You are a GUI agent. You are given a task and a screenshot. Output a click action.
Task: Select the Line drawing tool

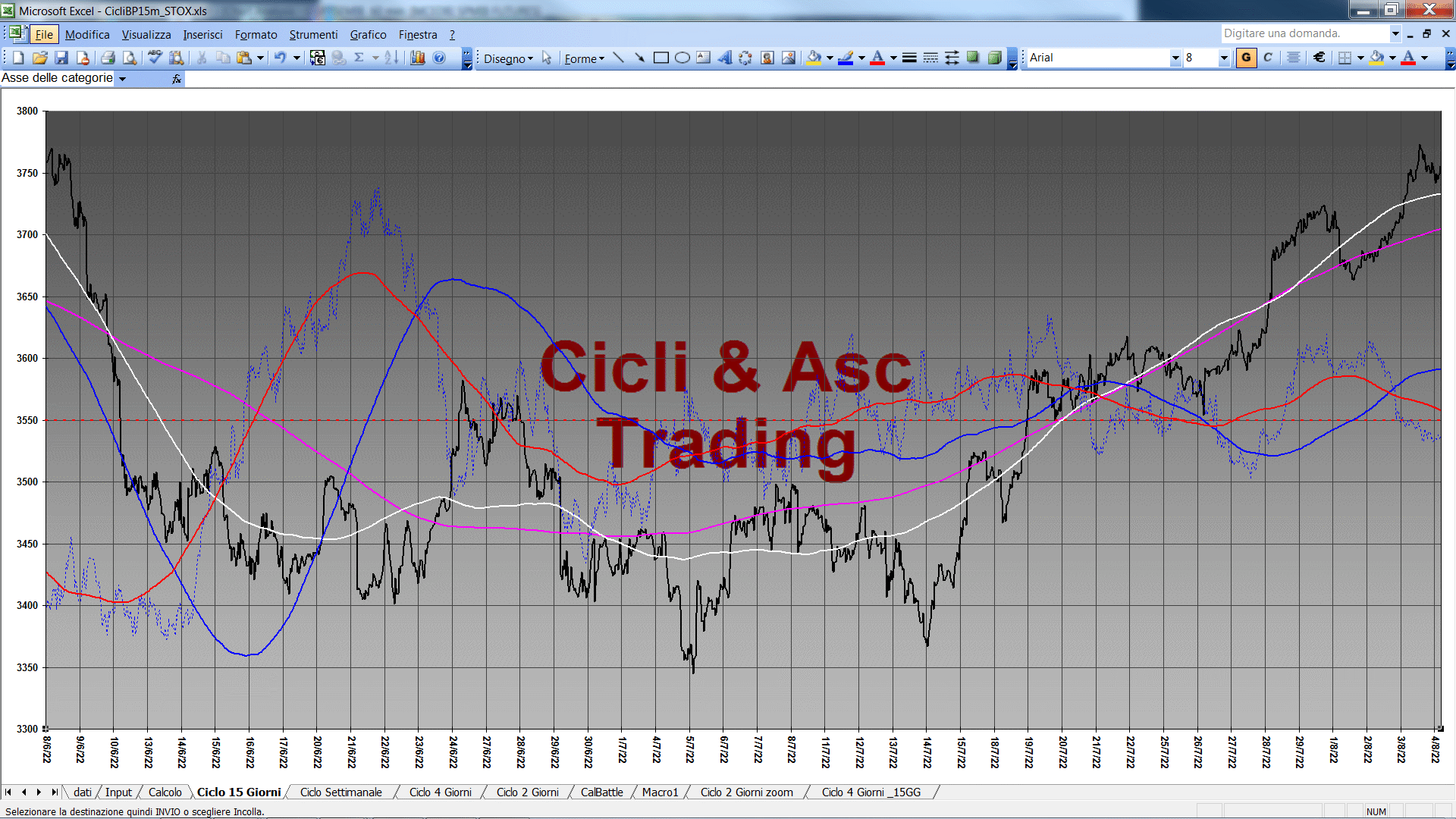(618, 58)
